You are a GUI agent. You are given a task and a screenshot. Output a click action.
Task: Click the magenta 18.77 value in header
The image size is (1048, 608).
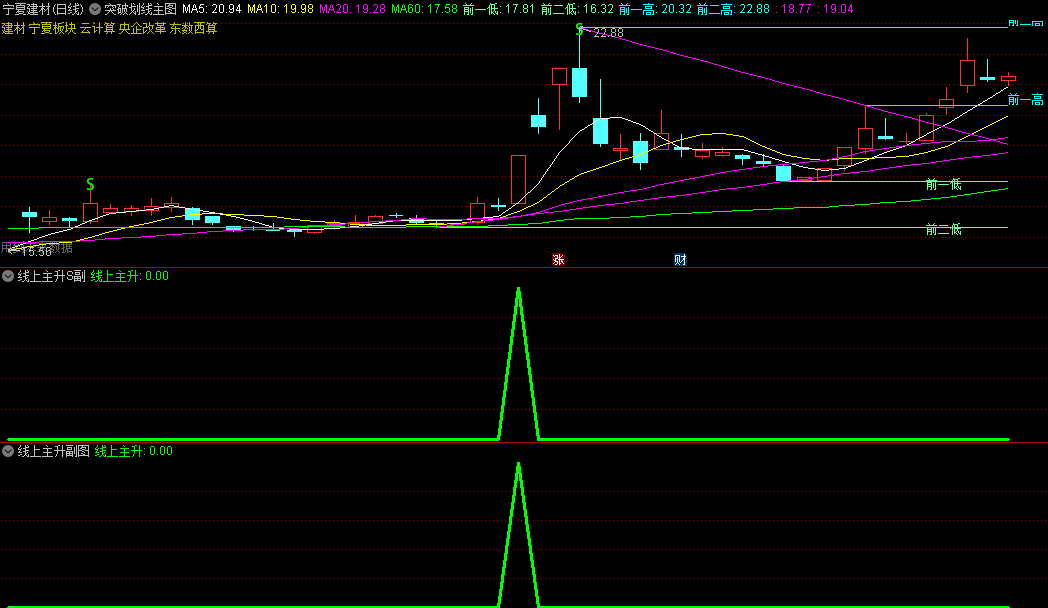pyautogui.click(x=794, y=9)
